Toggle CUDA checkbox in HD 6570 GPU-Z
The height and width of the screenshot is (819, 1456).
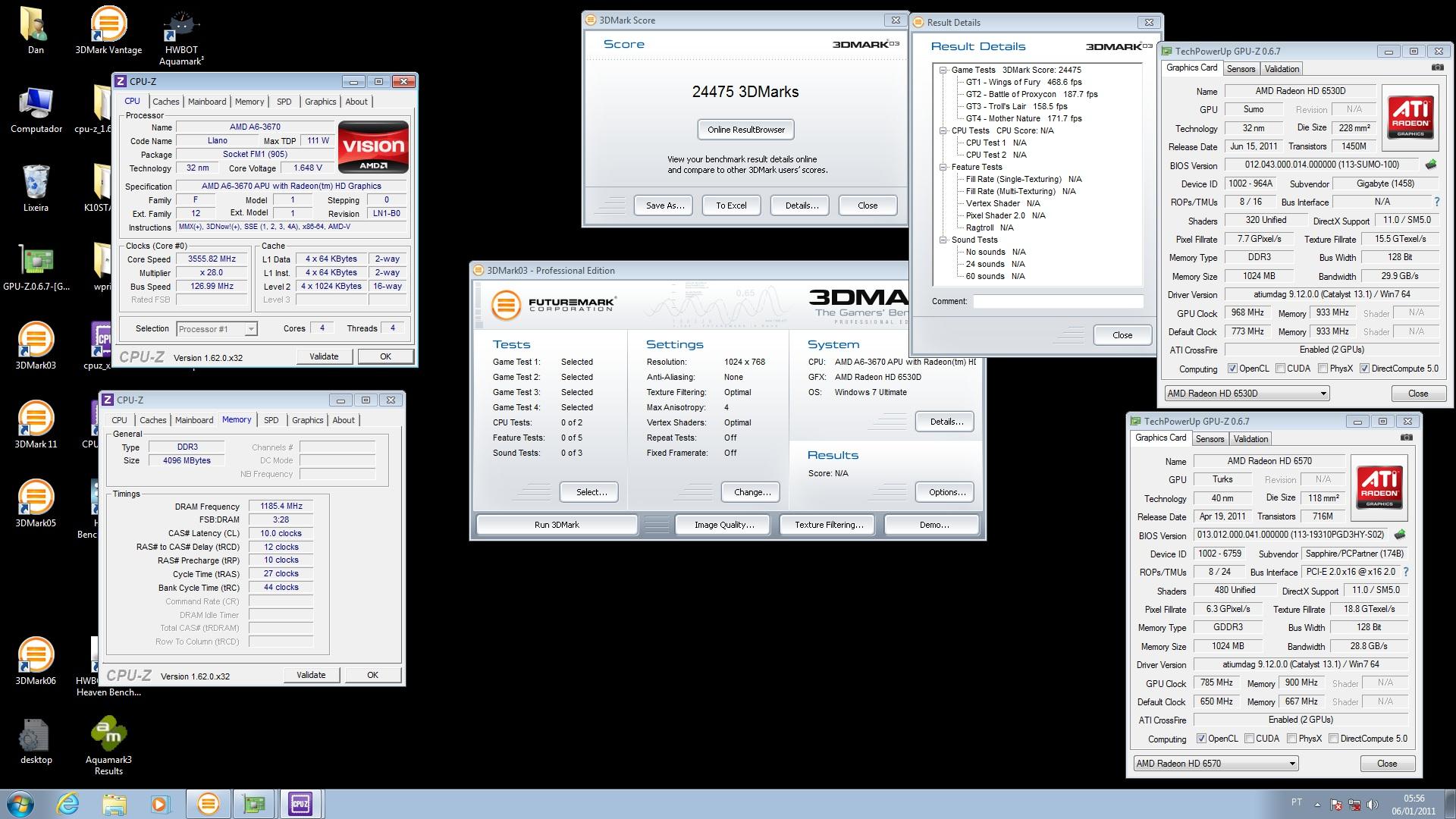tap(1249, 739)
